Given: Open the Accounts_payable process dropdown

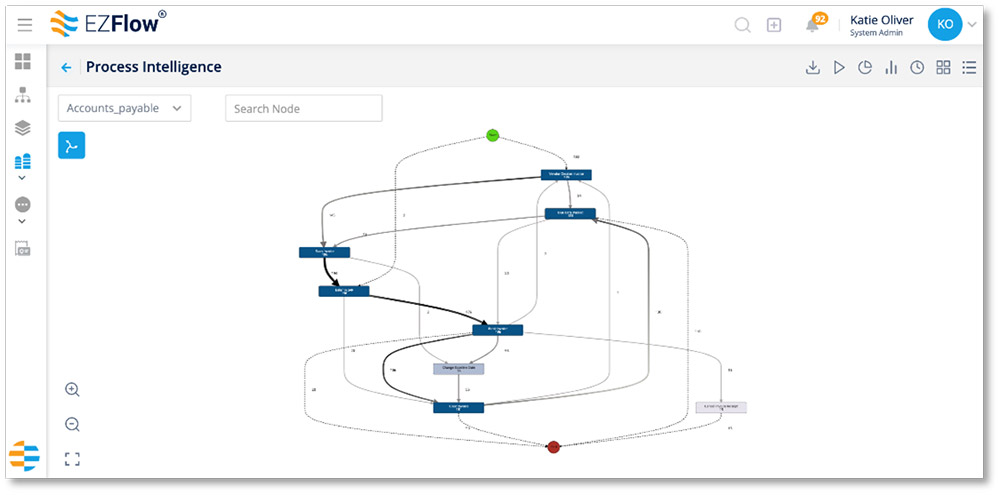Looking at the screenshot, I should click(x=124, y=108).
